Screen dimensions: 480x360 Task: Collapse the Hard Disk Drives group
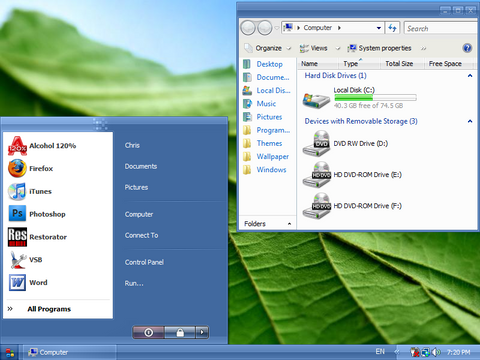coord(470,76)
